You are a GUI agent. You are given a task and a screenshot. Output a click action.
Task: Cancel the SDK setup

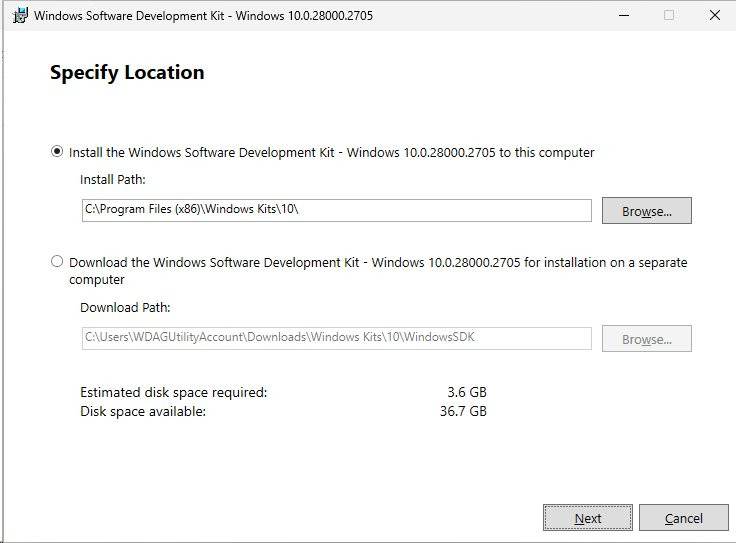click(x=683, y=518)
